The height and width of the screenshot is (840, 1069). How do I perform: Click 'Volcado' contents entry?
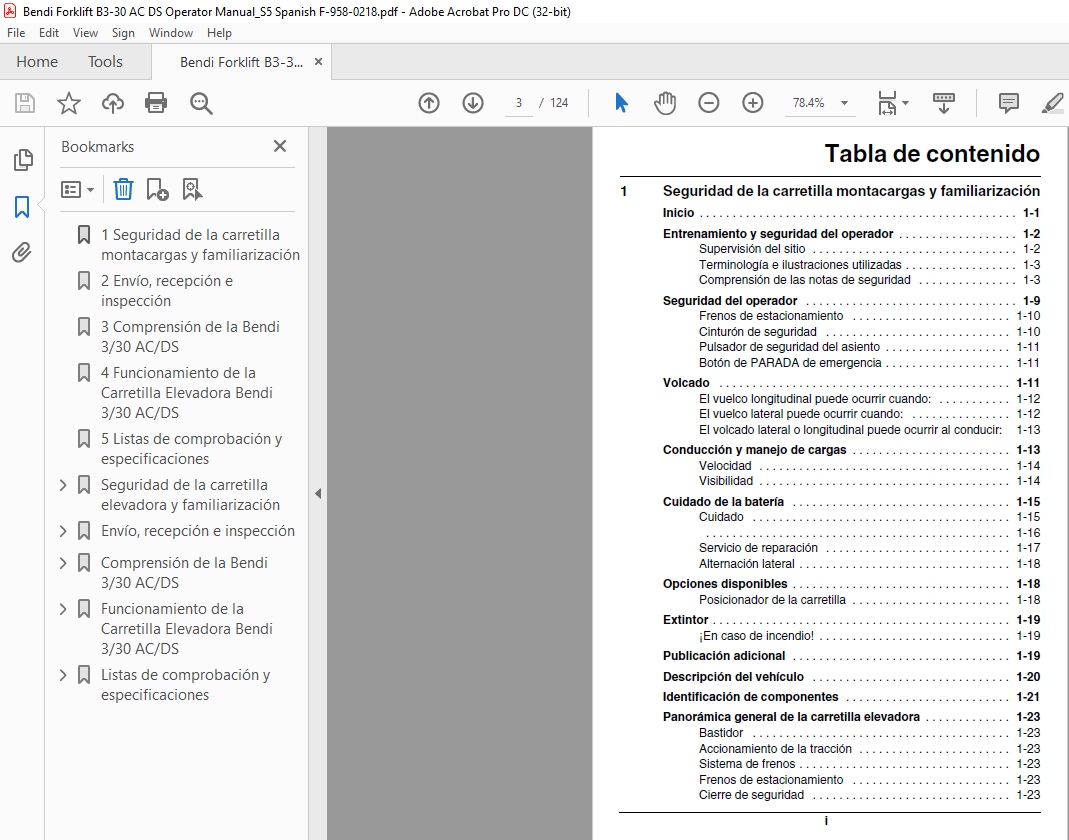click(686, 382)
